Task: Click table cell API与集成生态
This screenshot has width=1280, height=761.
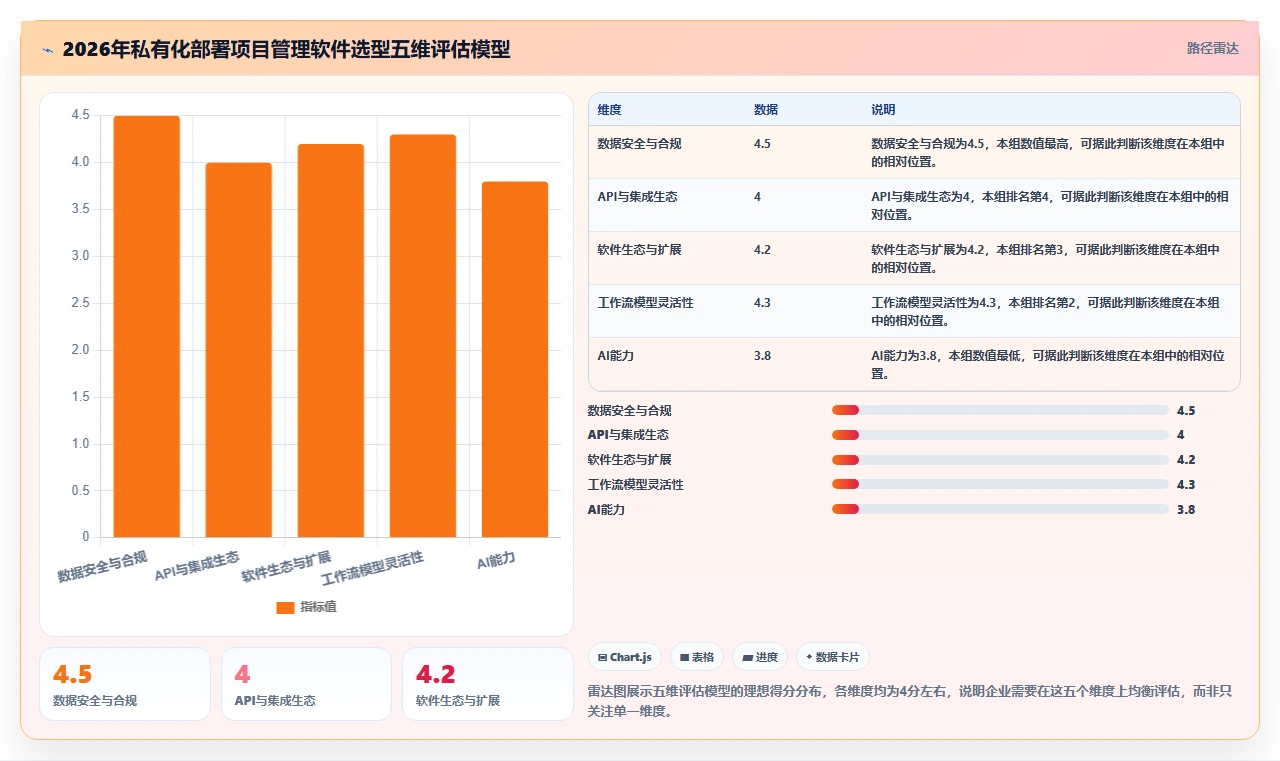Action: pos(637,197)
